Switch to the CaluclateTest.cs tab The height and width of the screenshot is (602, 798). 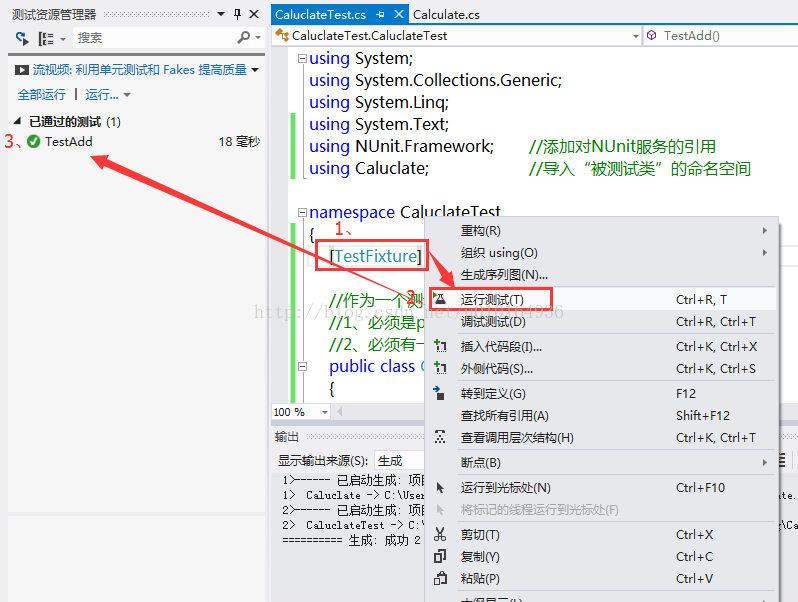click(321, 15)
